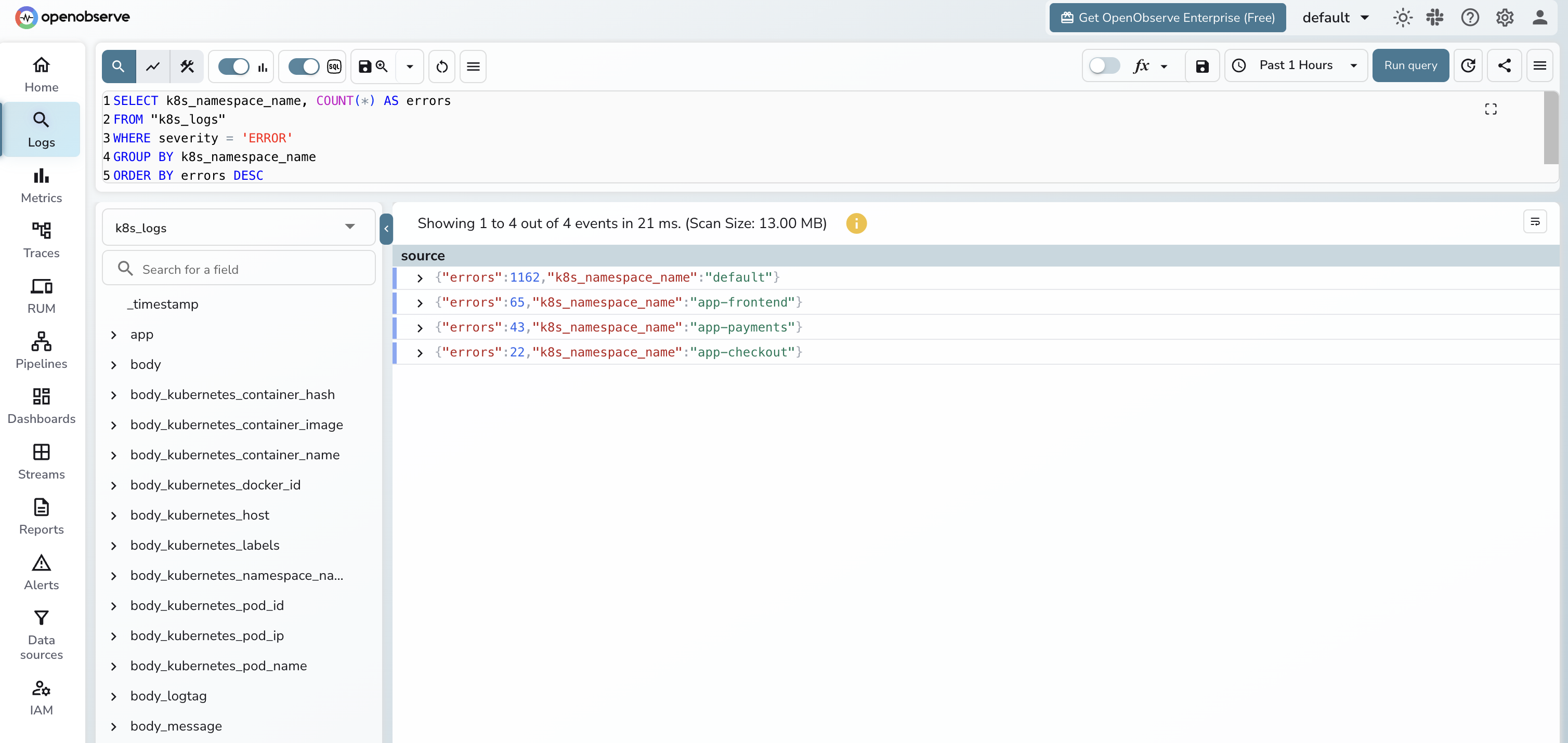The width and height of the screenshot is (1568, 743).
Task: Click the search logs mode icon
Action: pos(119,67)
